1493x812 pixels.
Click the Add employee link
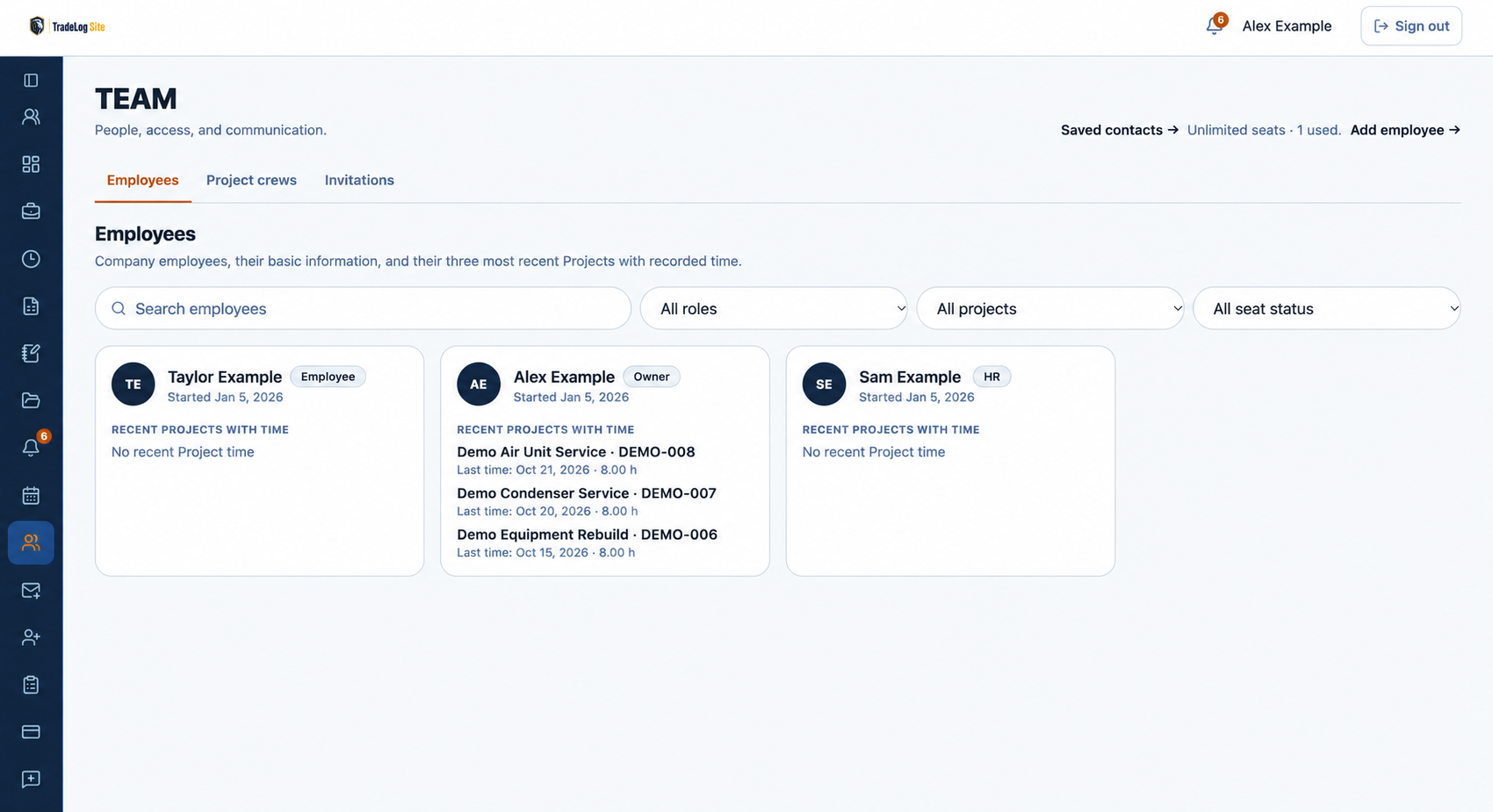coord(1405,130)
